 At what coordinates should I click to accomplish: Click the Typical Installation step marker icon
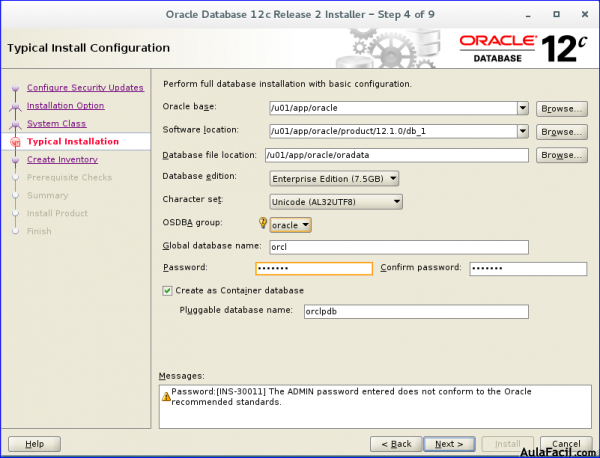[x=15, y=142]
